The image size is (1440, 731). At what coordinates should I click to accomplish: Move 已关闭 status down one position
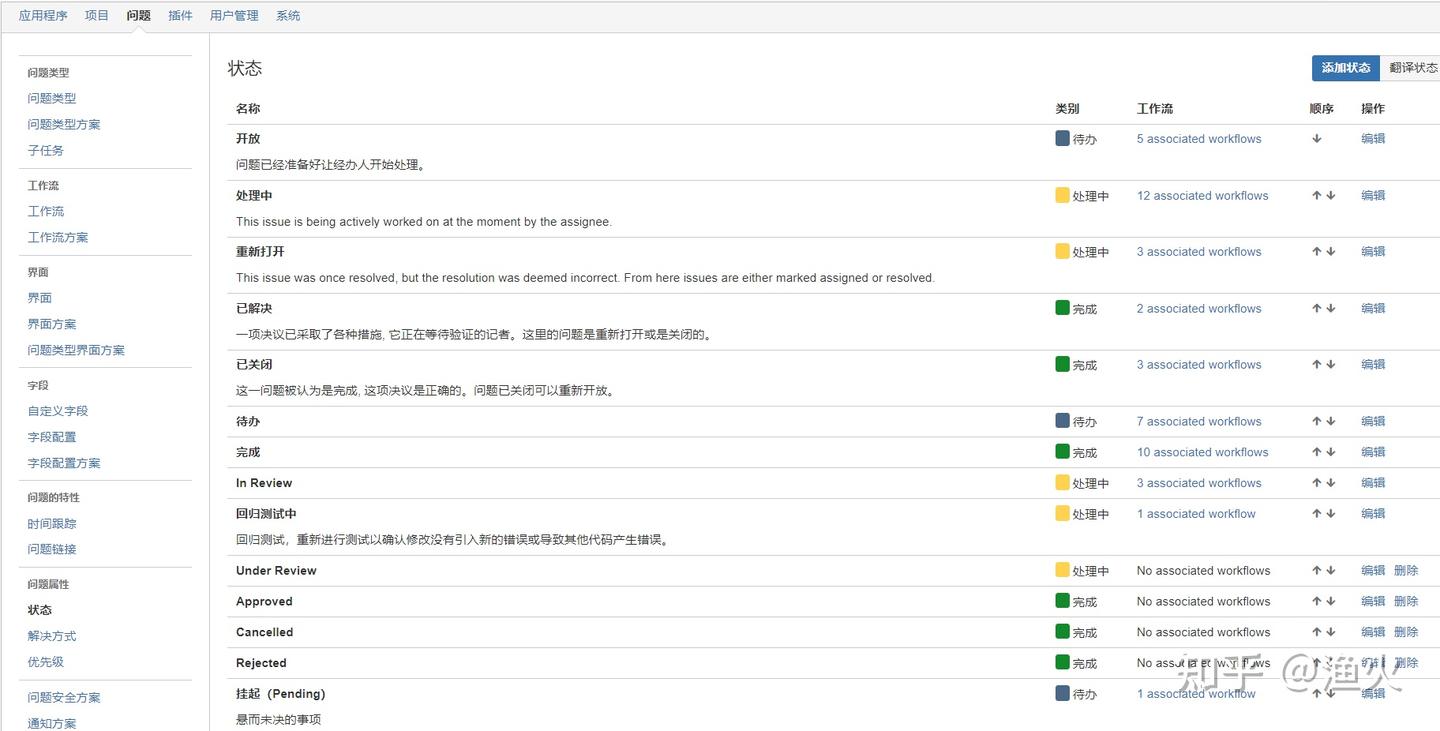[1331, 365]
